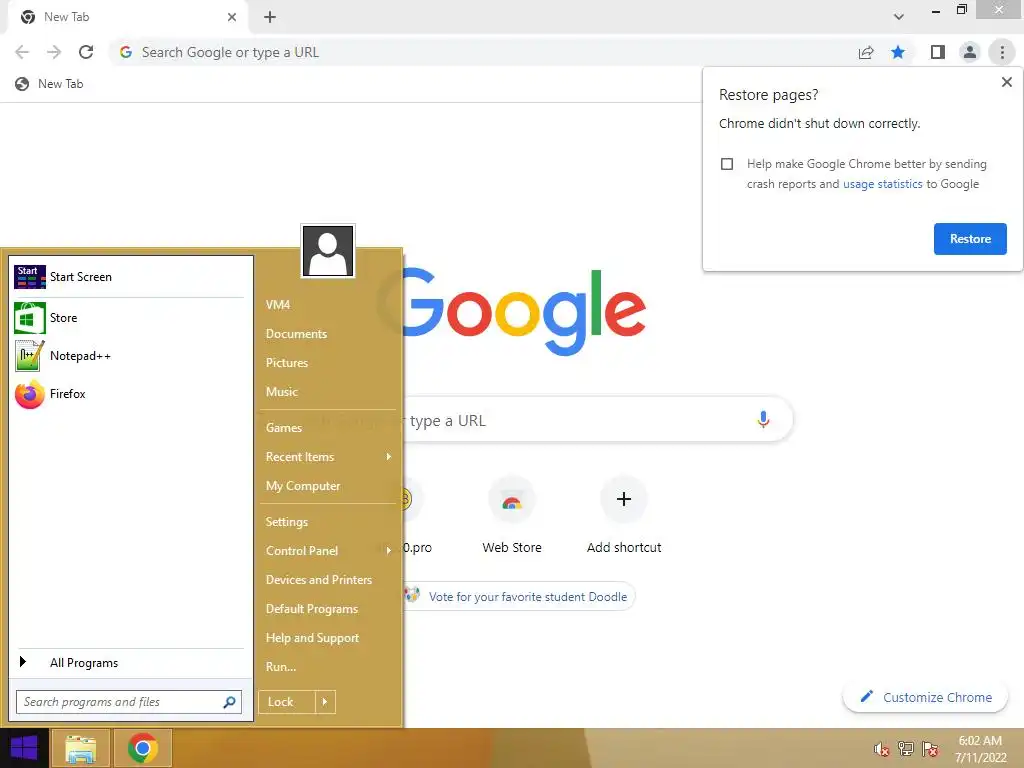Click the Chrome forward navigation arrow
Image resolution: width=1024 pixels, height=768 pixels.
[x=54, y=52]
